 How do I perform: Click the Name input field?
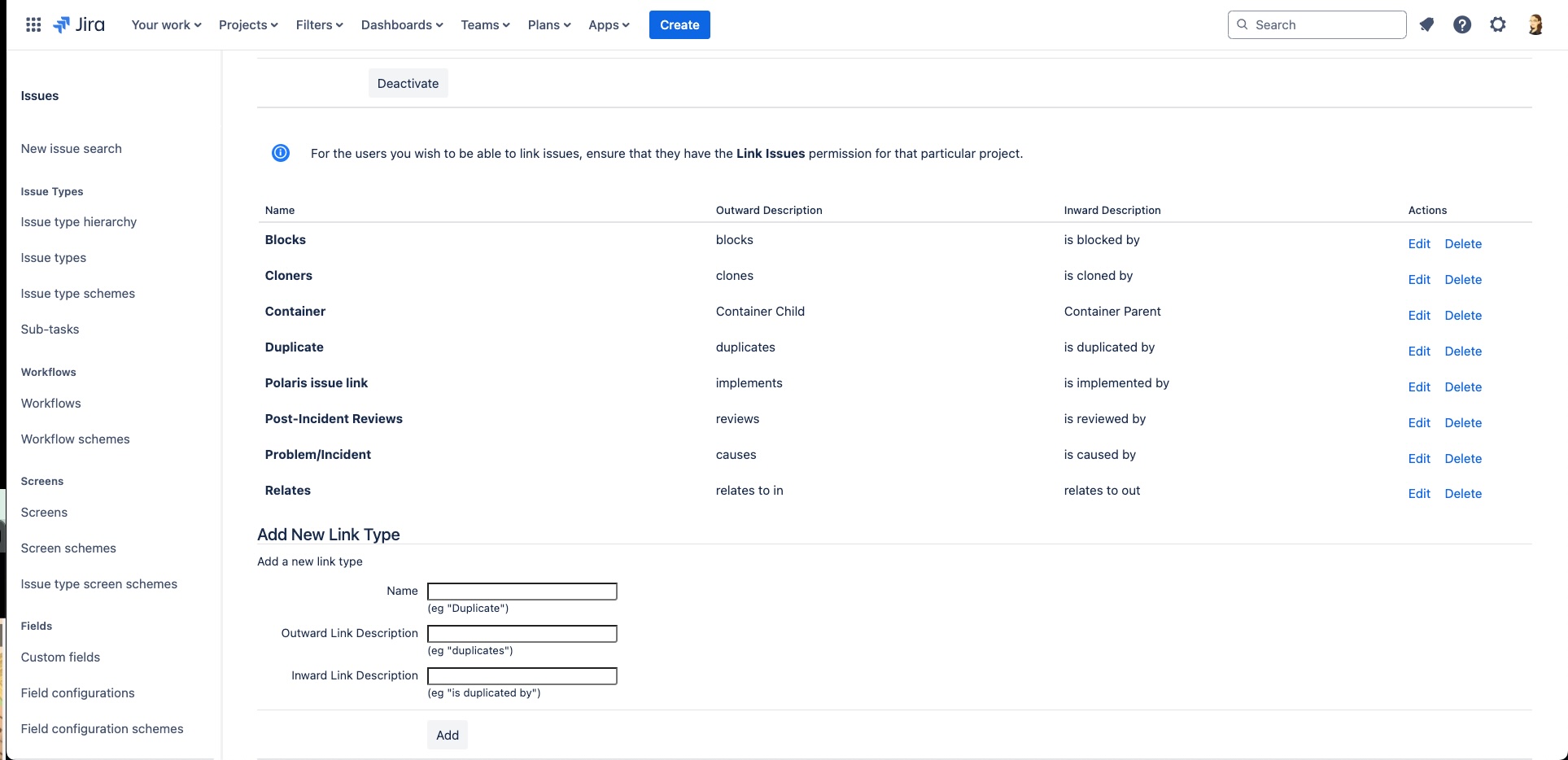[x=522, y=592]
